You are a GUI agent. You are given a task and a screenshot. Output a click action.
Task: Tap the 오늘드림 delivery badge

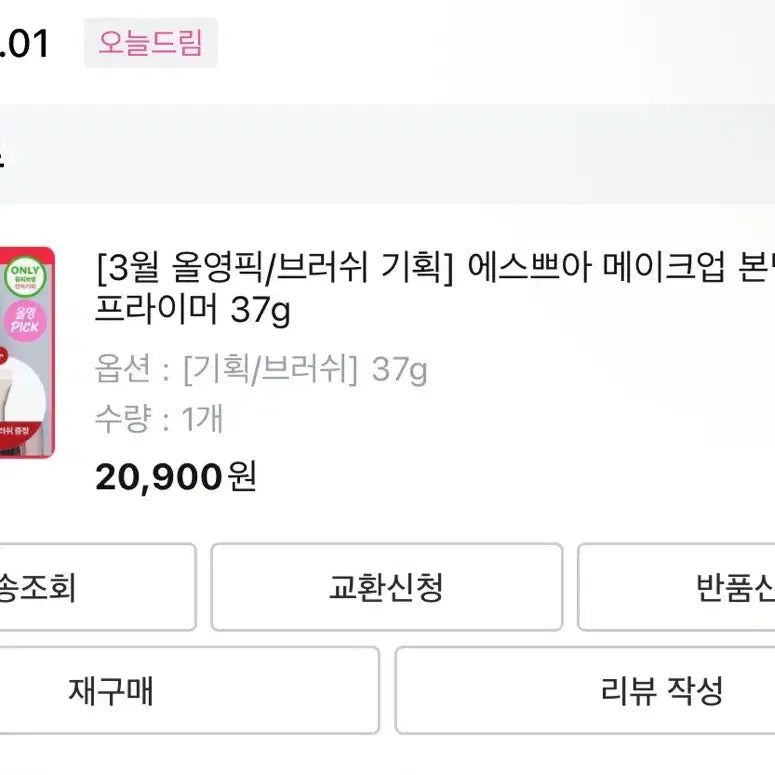[150, 43]
